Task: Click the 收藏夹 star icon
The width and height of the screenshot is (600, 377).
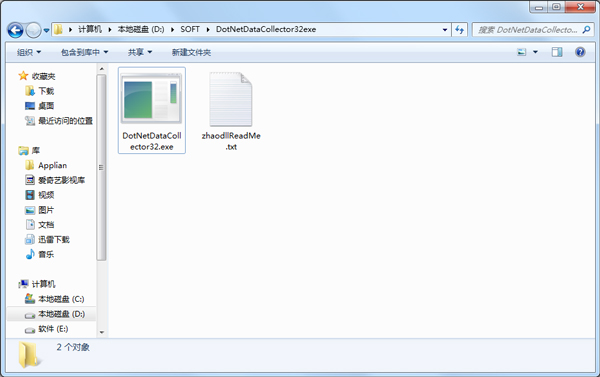Action: pos(23,76)
